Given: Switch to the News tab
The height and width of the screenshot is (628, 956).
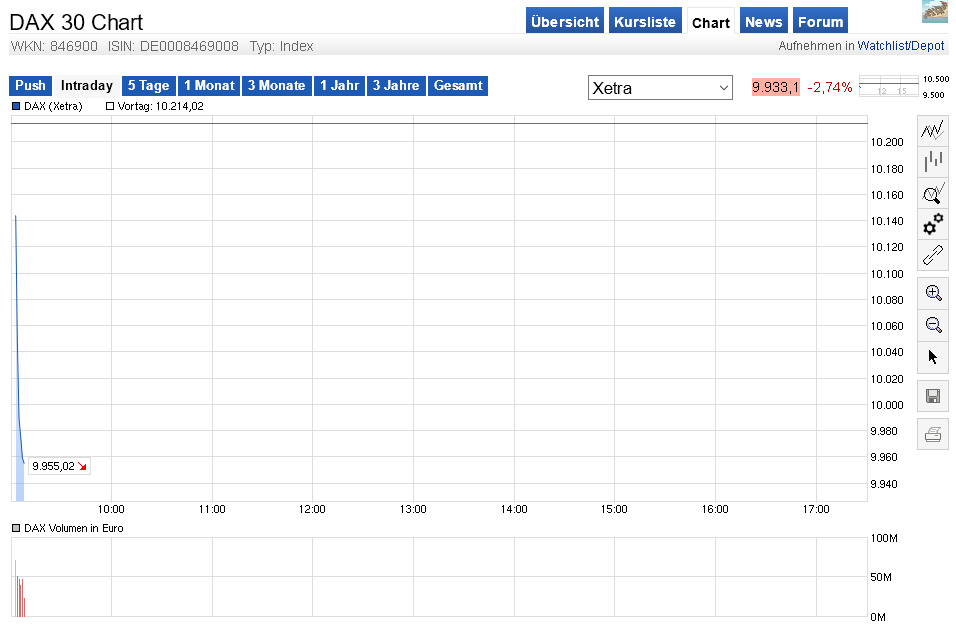Looking at the screenshot, I should tap(763, 20).
